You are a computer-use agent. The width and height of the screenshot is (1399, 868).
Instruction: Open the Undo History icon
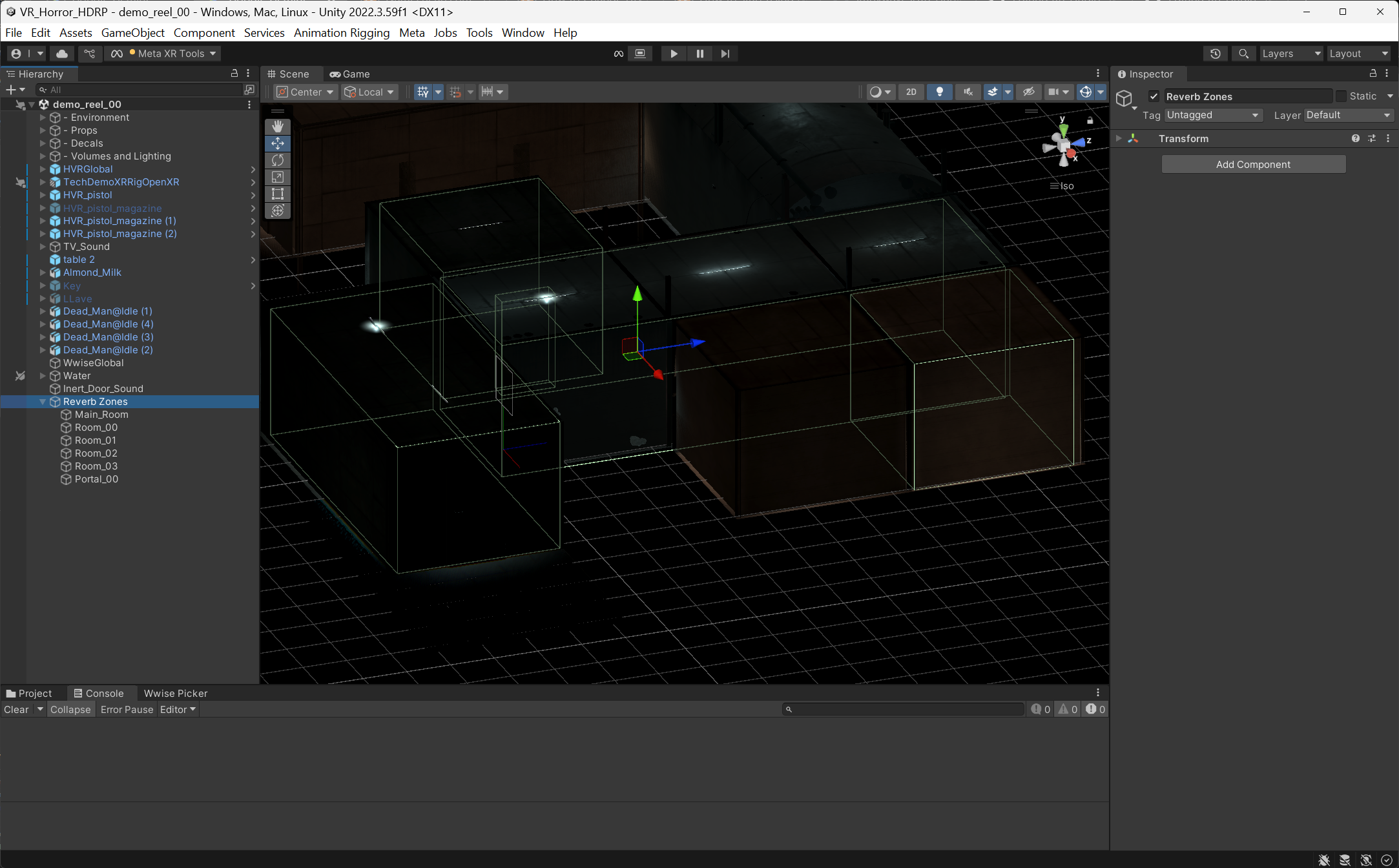[1215, 54]
